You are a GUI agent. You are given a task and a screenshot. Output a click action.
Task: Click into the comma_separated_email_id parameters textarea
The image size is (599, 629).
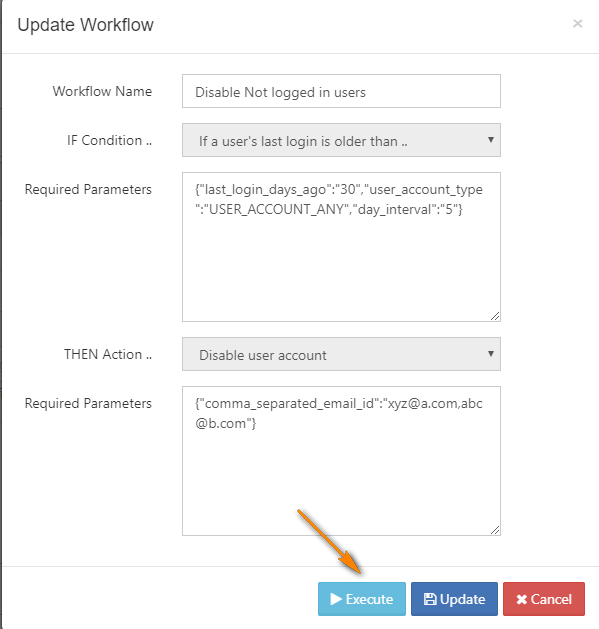341,461
